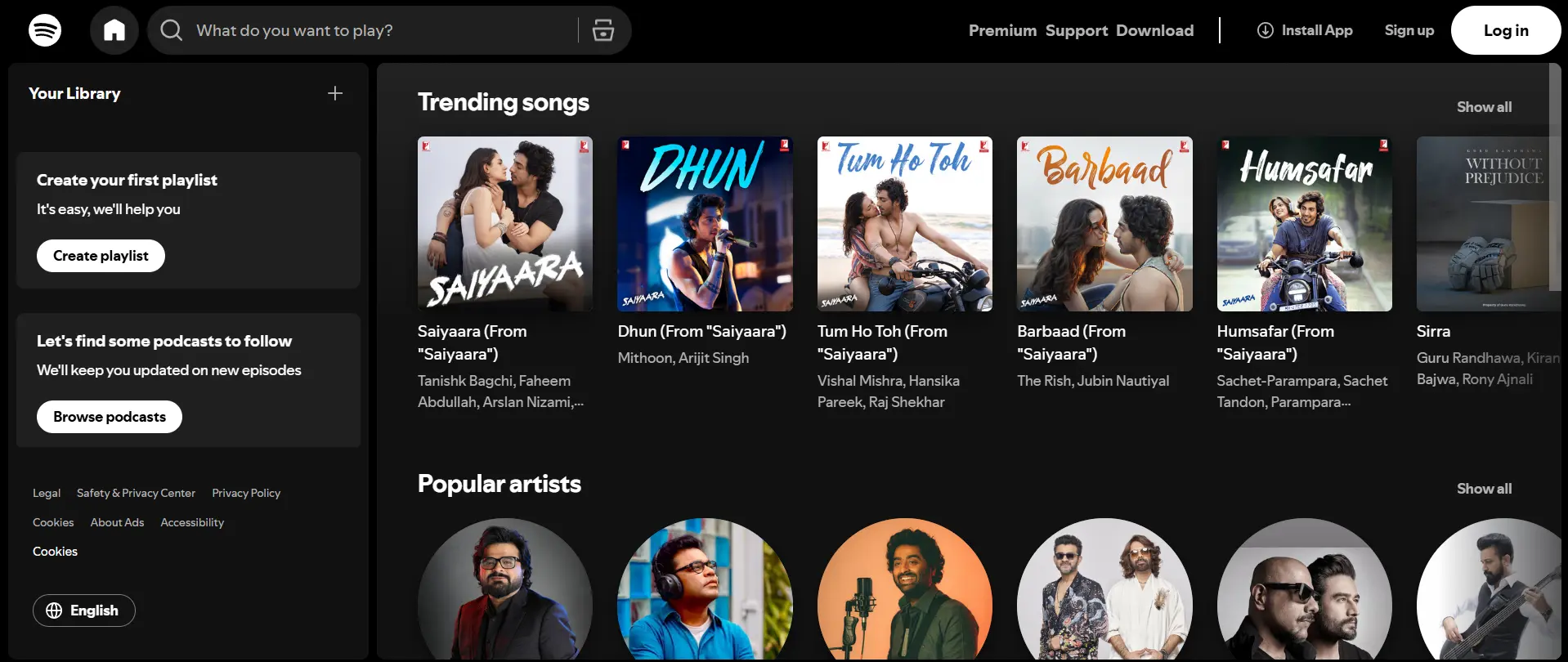Open the Premium link
The width and height of the screenshot is (1568, 662).
[x=1002, y=30]
